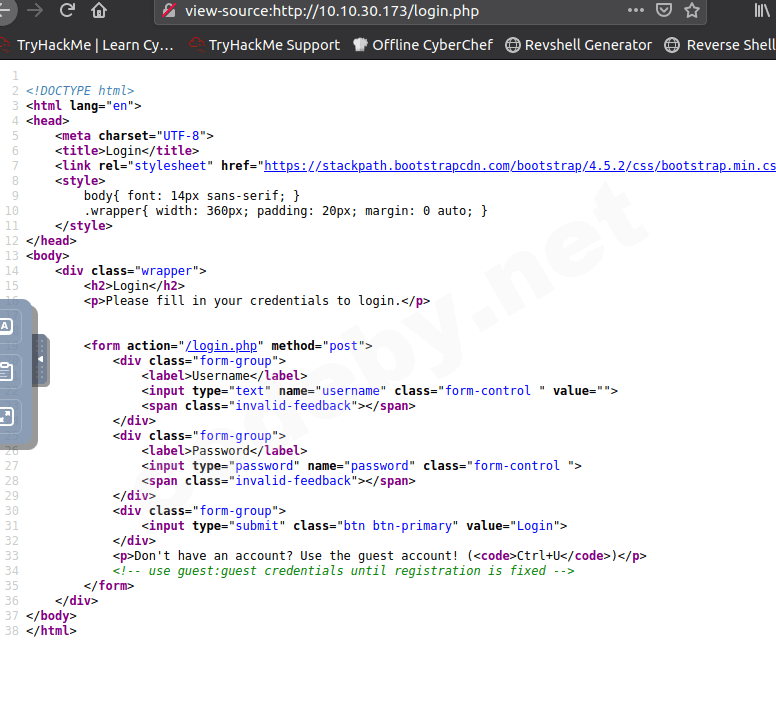Click the <label>Username</label> line
776x716 pixels.
(x=224, y=376)
